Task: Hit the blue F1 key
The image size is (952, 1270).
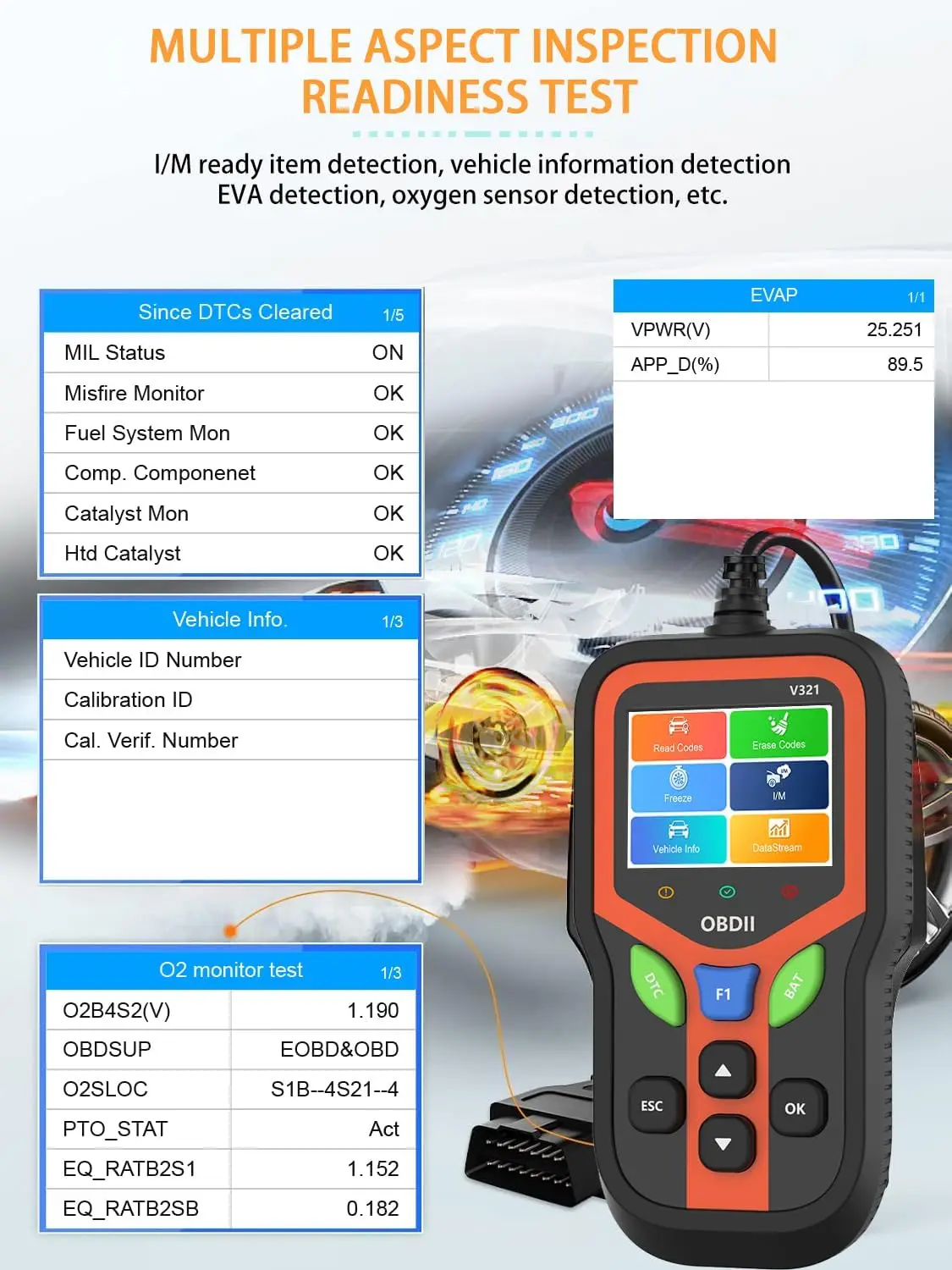Action: point(724,993)
